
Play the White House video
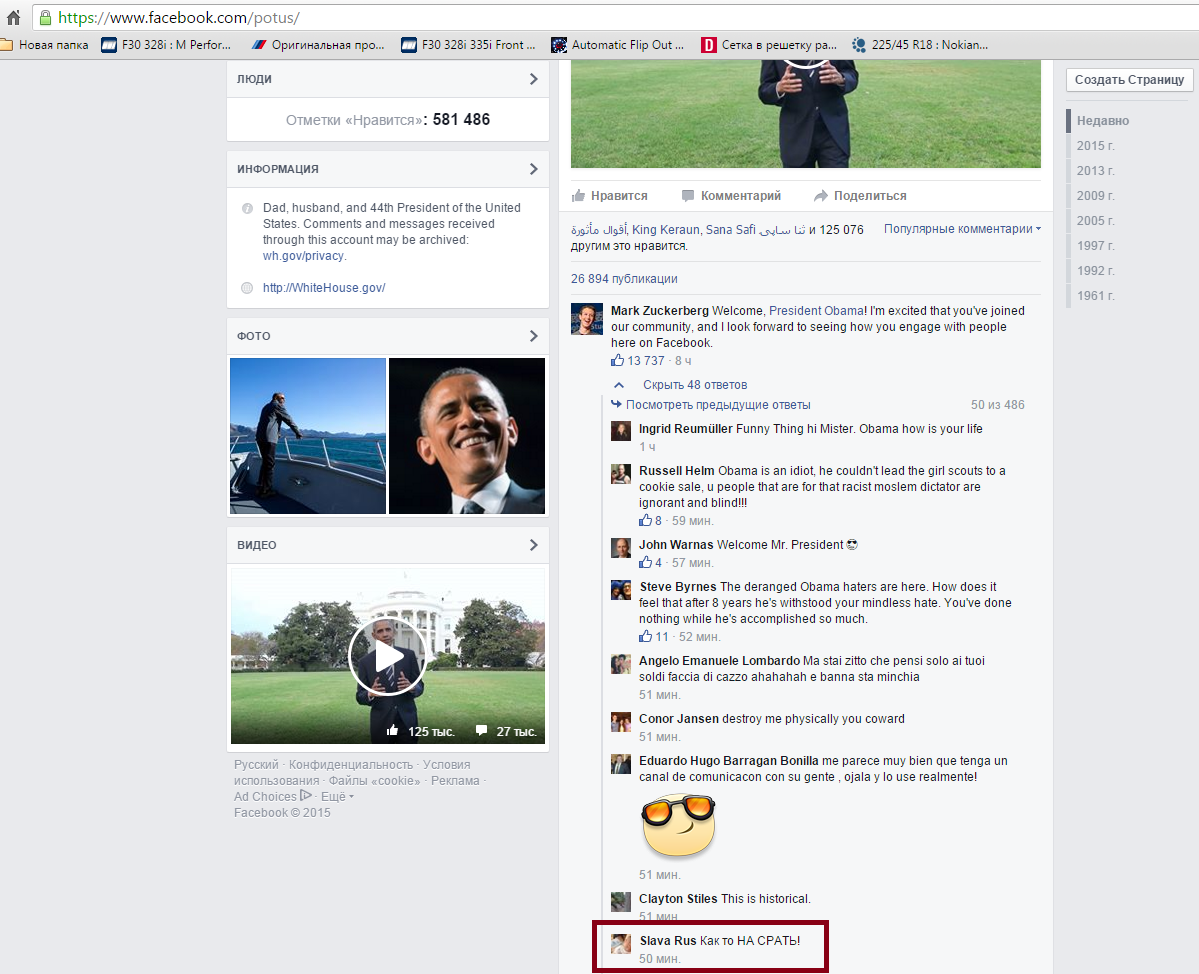[388, 657]
